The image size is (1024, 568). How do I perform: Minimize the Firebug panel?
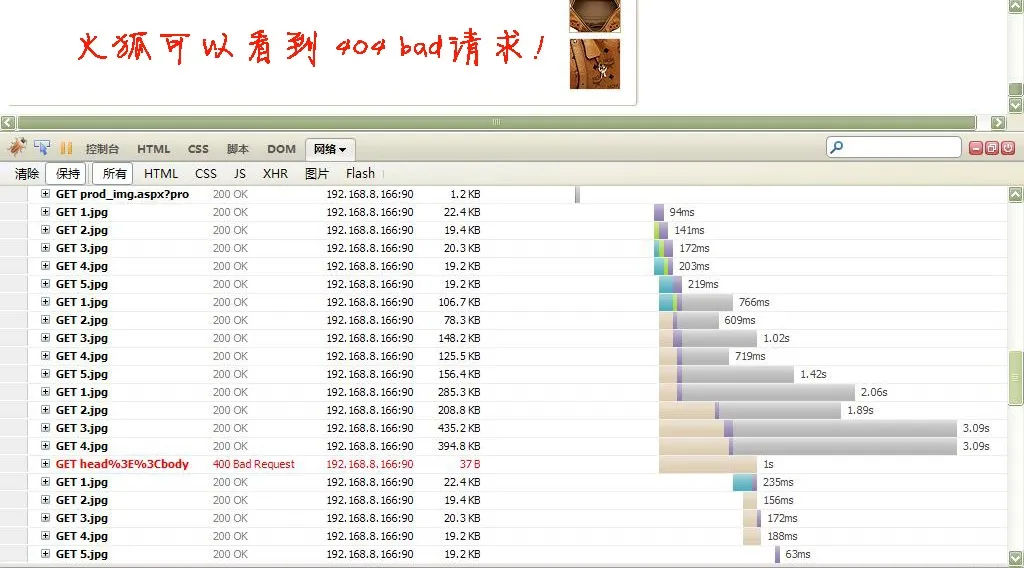(976, 148)
